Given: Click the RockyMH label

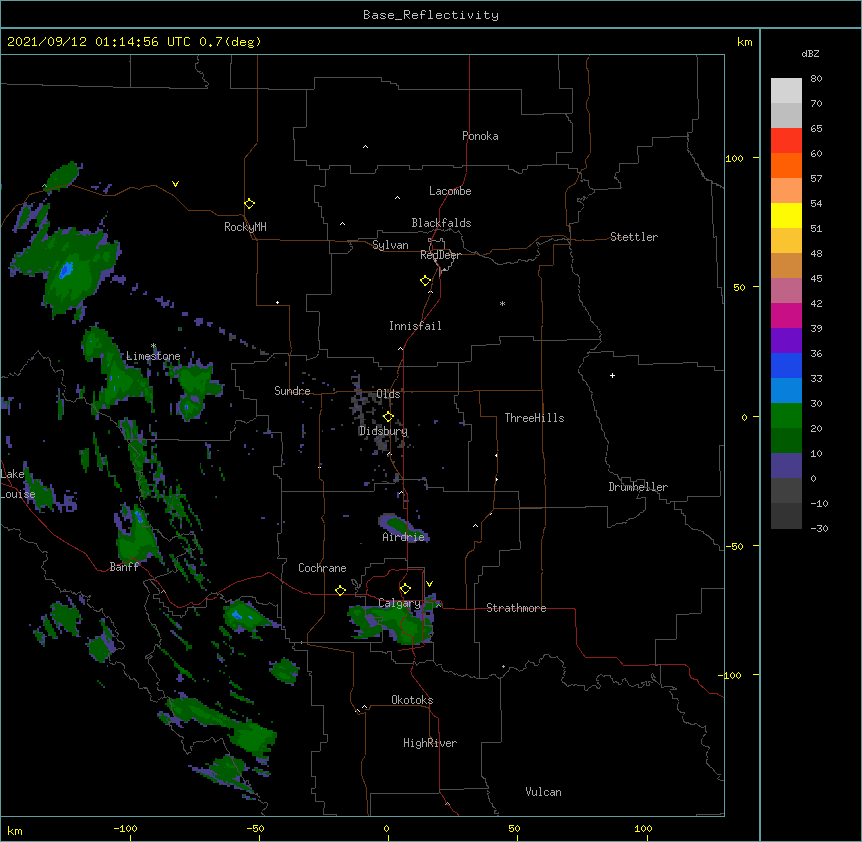Looking at the screenshot, I should click(245, 227).
